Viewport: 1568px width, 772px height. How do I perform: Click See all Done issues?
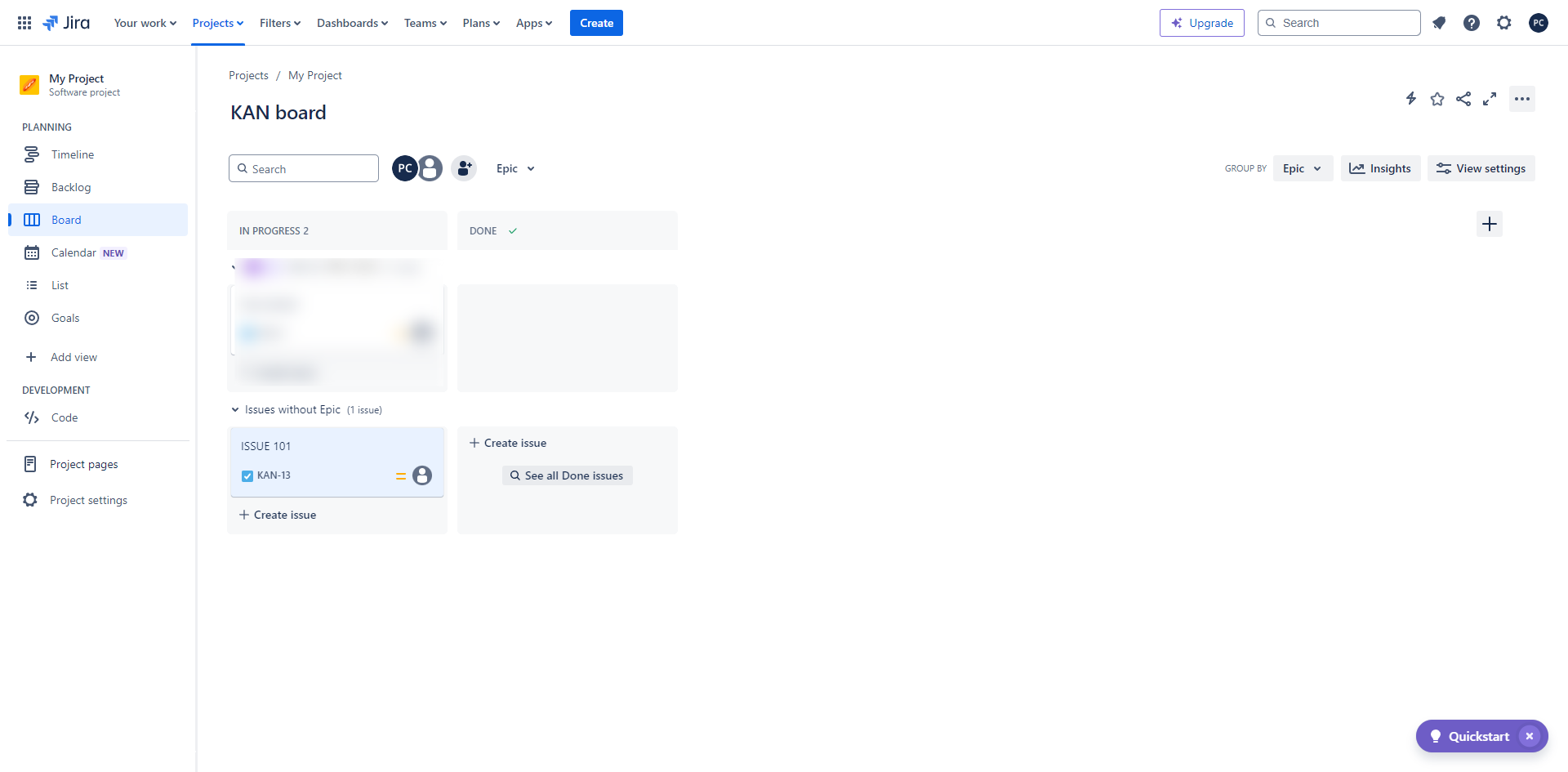567,475
